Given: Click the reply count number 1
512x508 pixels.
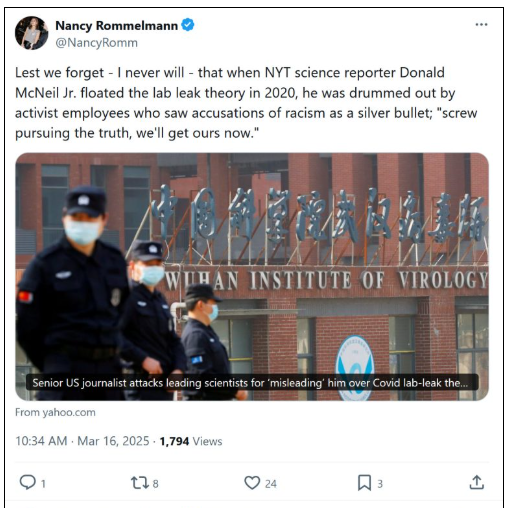Looking at the screenshot, I should [x=43, y=484].
